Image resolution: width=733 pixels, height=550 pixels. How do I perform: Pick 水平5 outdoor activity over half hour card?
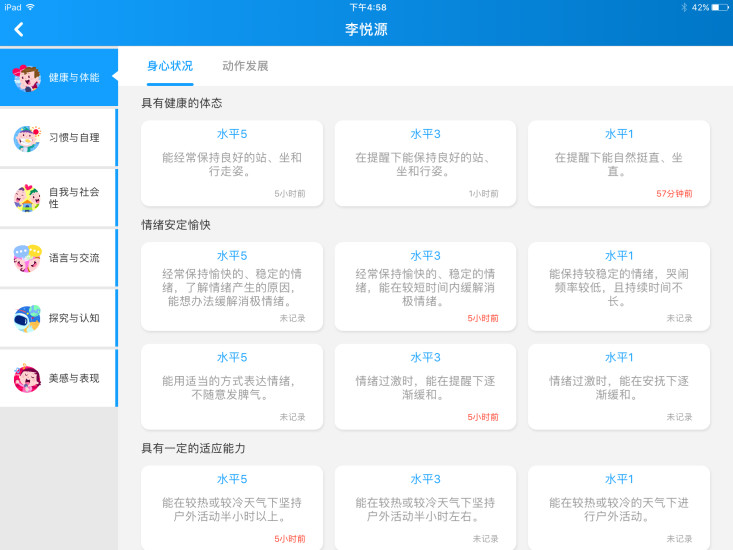coord(231,507)
